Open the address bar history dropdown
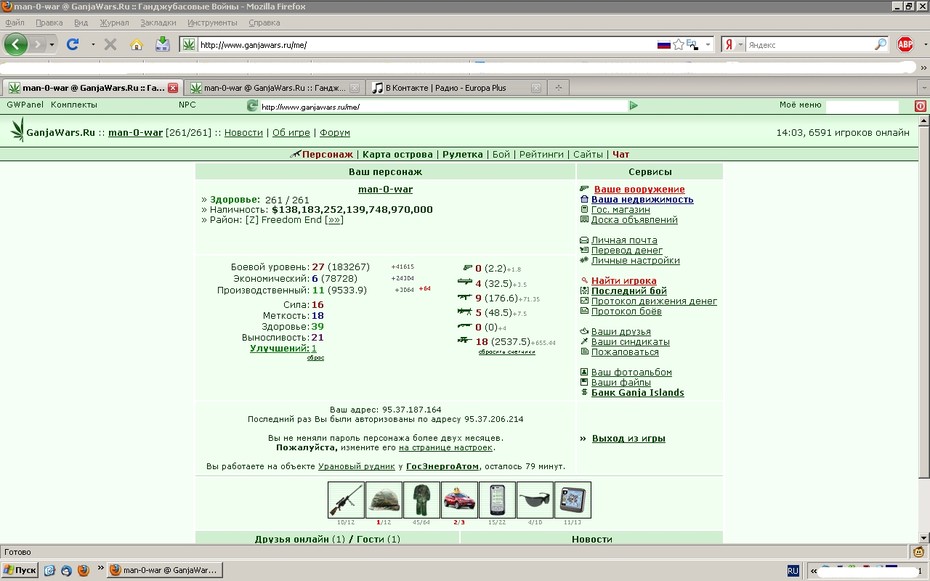The width and height of the screenshot is (930, 581). (x=708, y=44)
